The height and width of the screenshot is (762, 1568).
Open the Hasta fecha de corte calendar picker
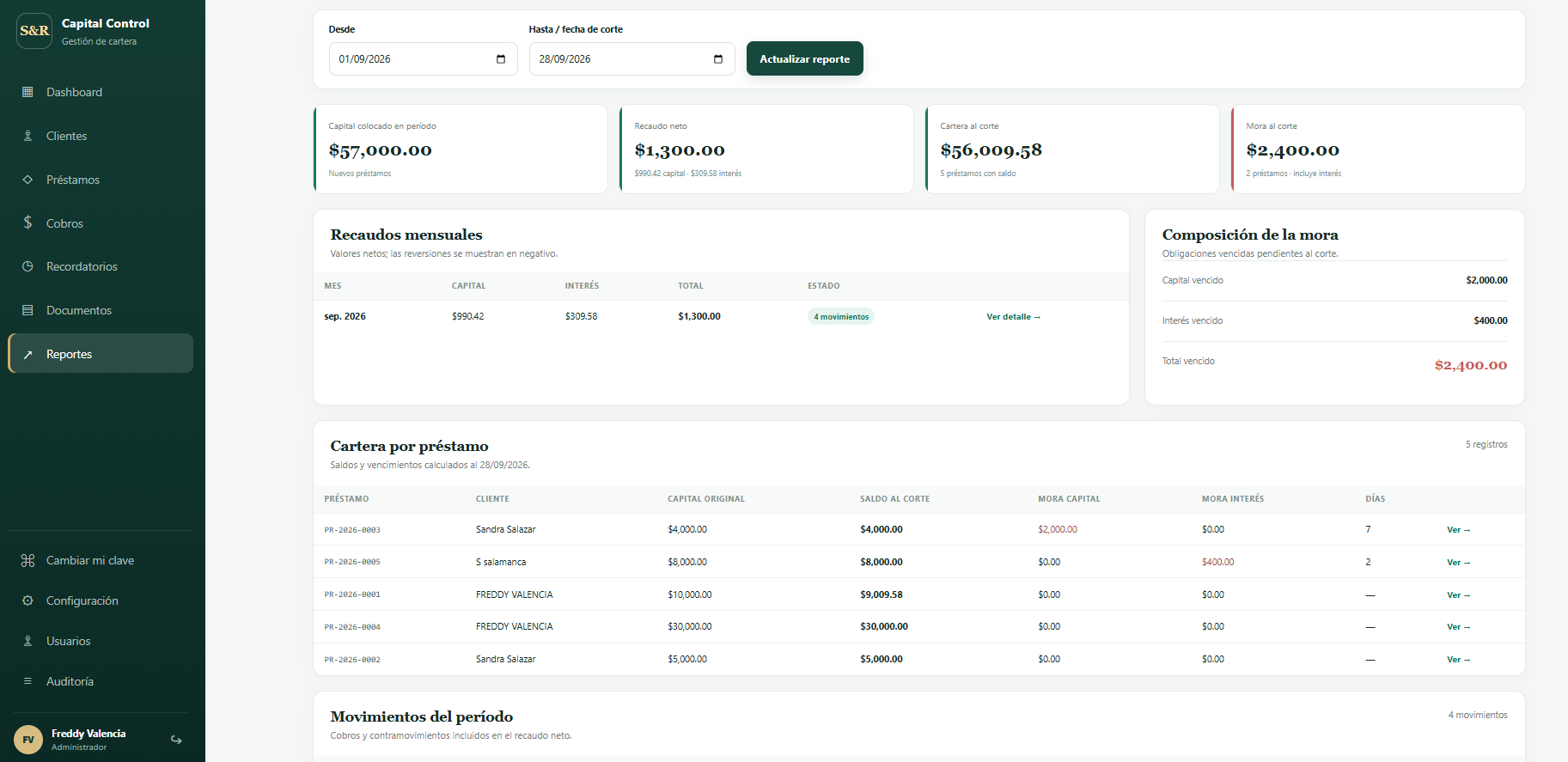tap(718, 59)
